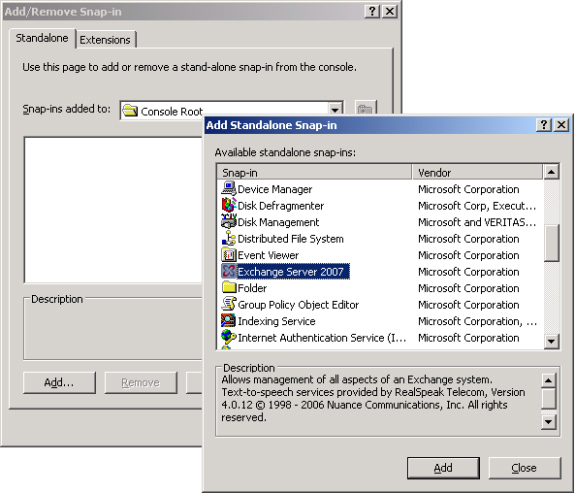Click the Console Root folder icon
Image resolution: width=575 pixels, height=493 pixels.
click(130, 111)
